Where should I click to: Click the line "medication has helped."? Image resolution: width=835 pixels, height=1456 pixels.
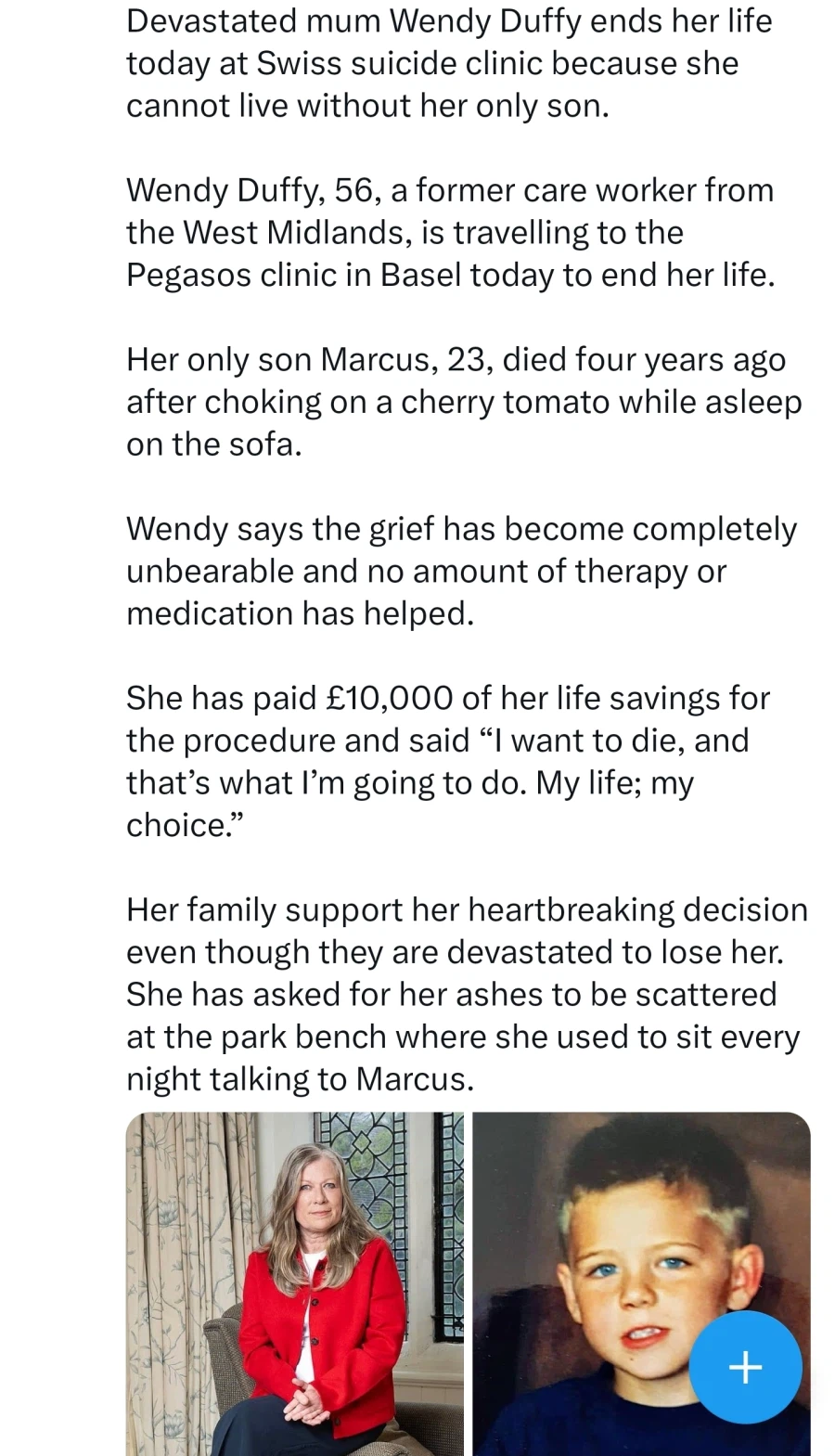point(300,612)
